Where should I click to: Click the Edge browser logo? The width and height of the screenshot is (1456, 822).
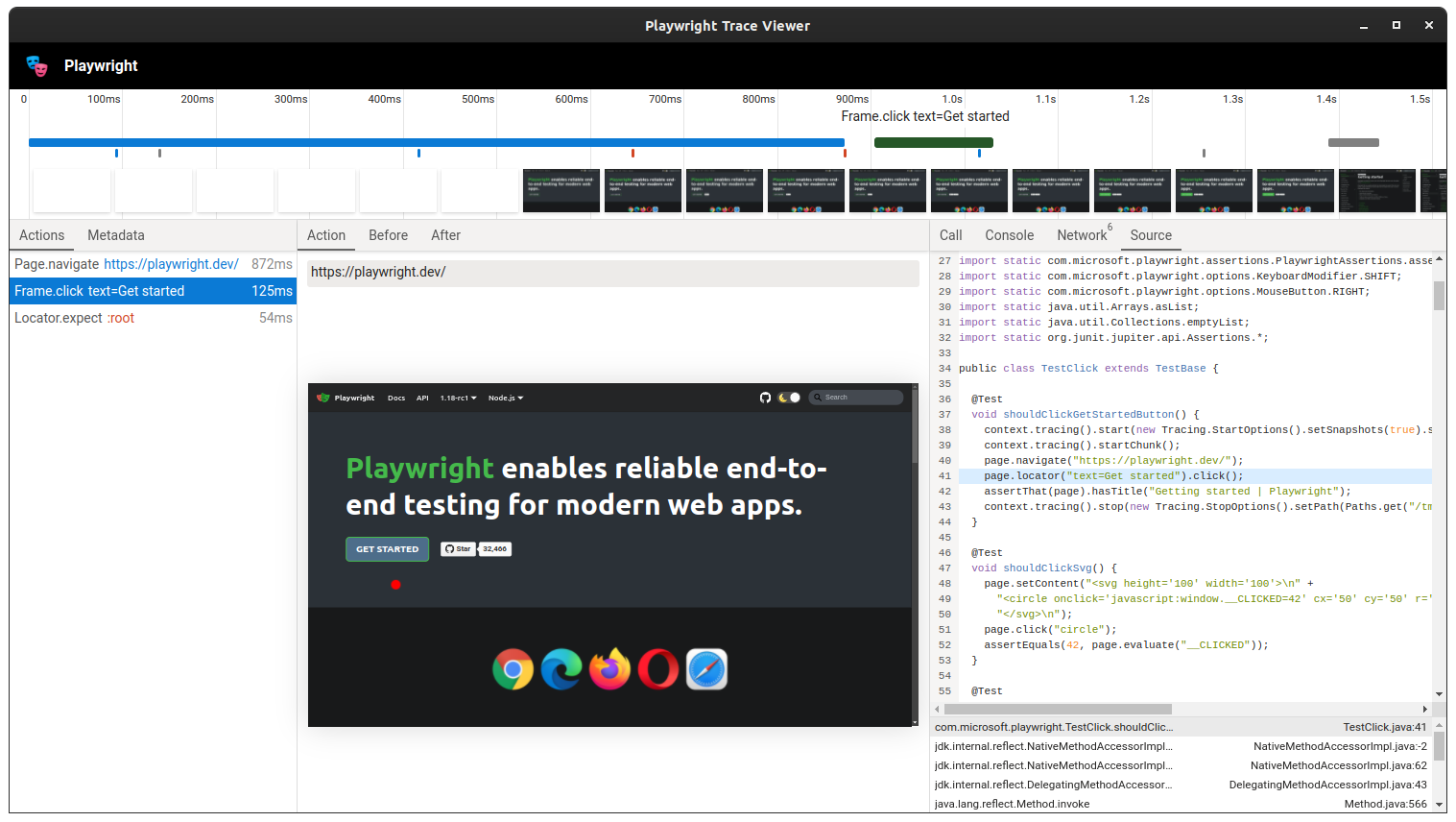561,669
